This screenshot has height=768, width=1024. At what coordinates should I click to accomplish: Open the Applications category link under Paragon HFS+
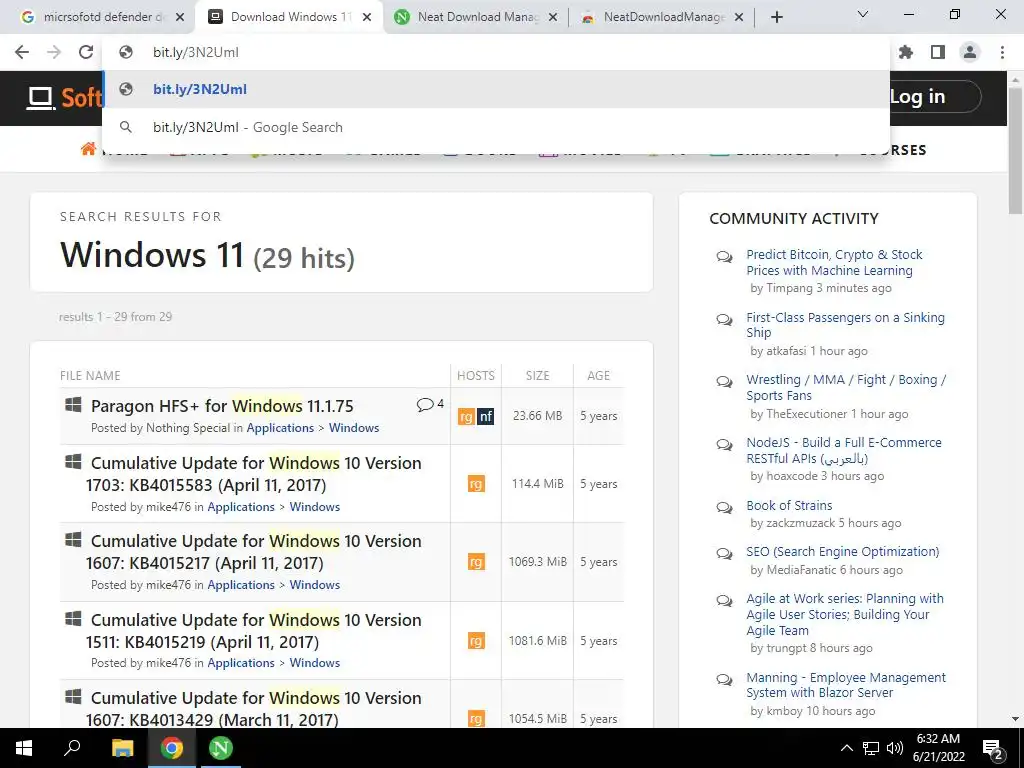point(280,428)
